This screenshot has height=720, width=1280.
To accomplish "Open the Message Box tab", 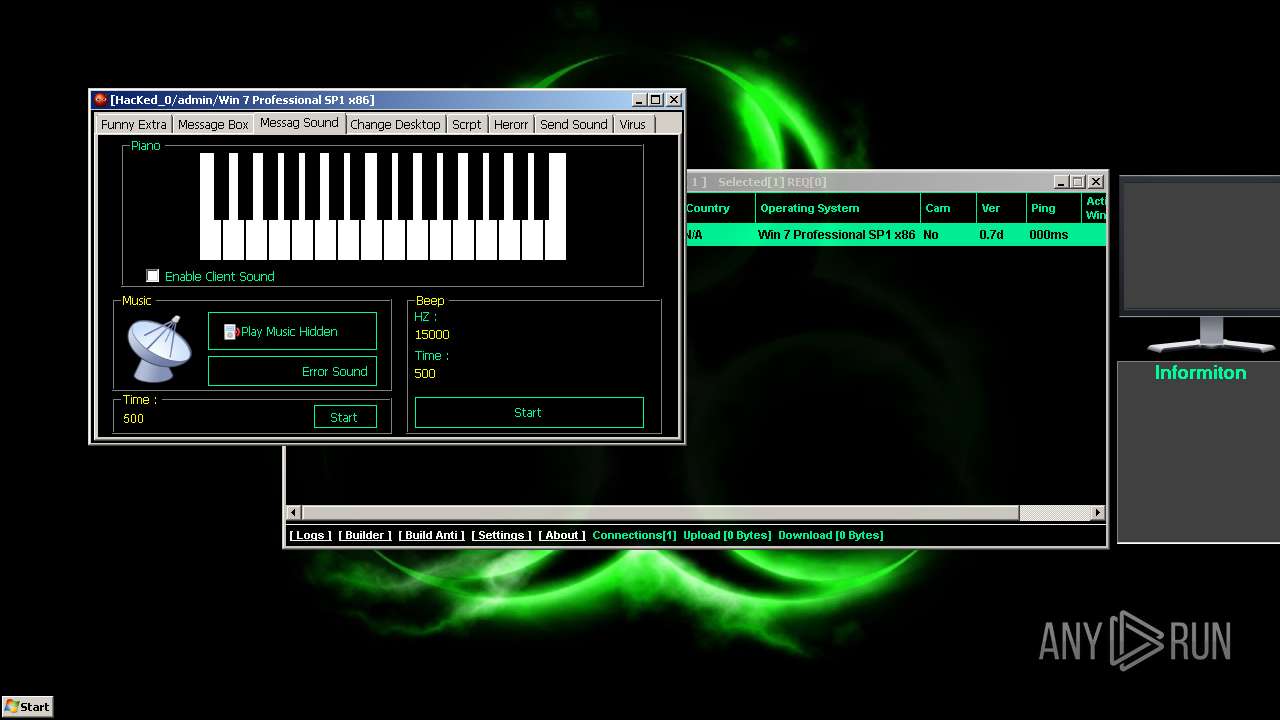I will pos(213,124).
